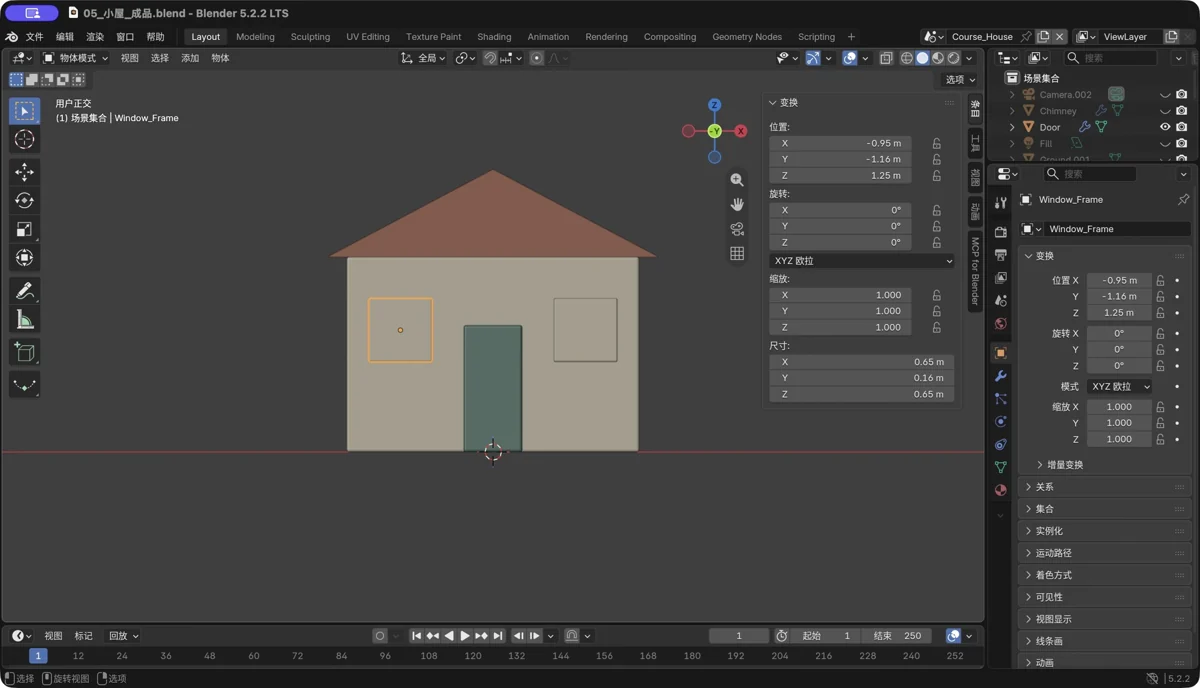Switch perspective/orthographic with the grid icon
The width and height of the screenshot is (1200, 688).
click(737, 254)
